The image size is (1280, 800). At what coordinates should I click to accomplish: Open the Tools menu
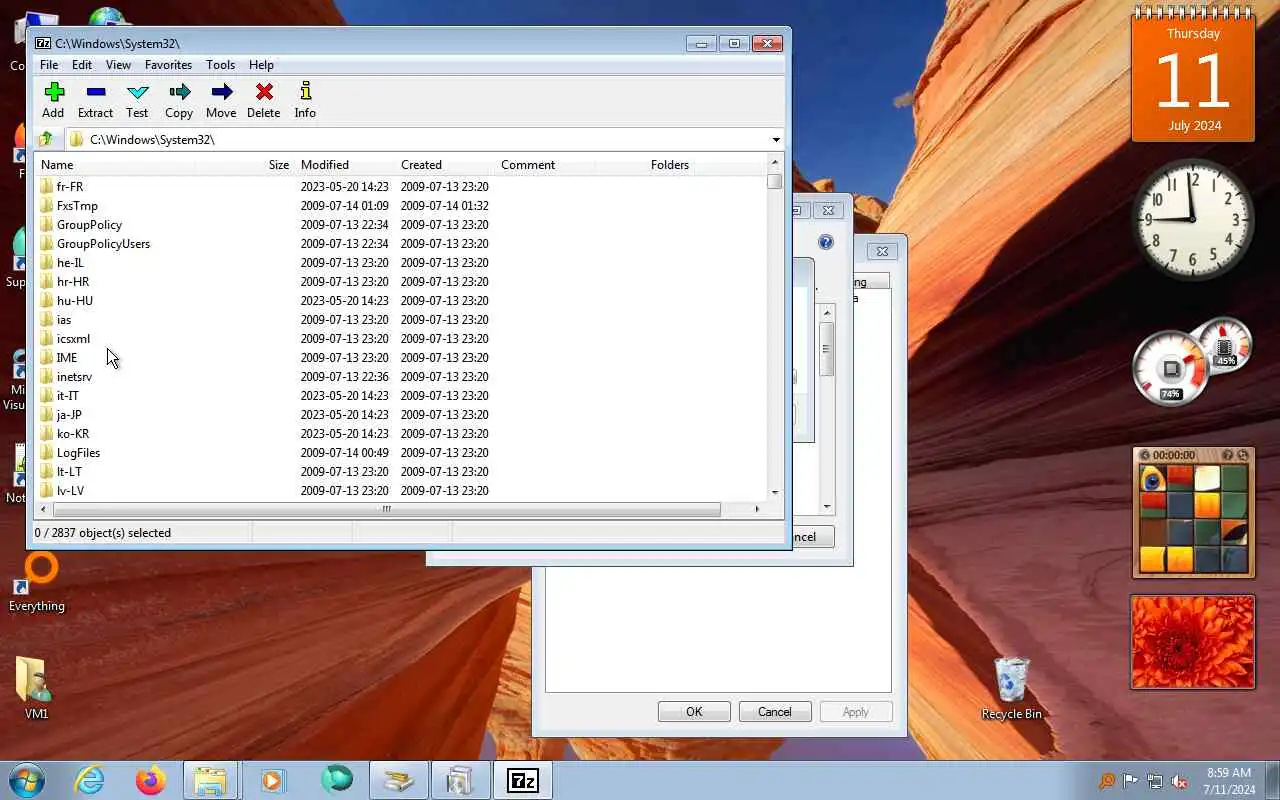(221, 65)
